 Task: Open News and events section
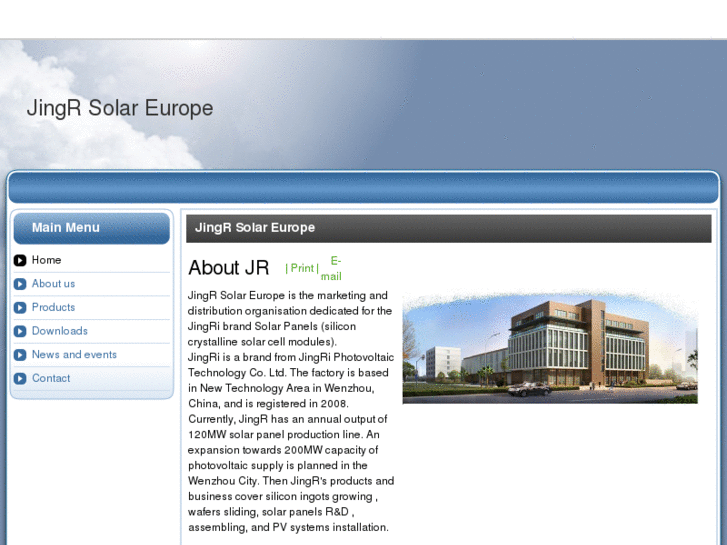(74, 355)
